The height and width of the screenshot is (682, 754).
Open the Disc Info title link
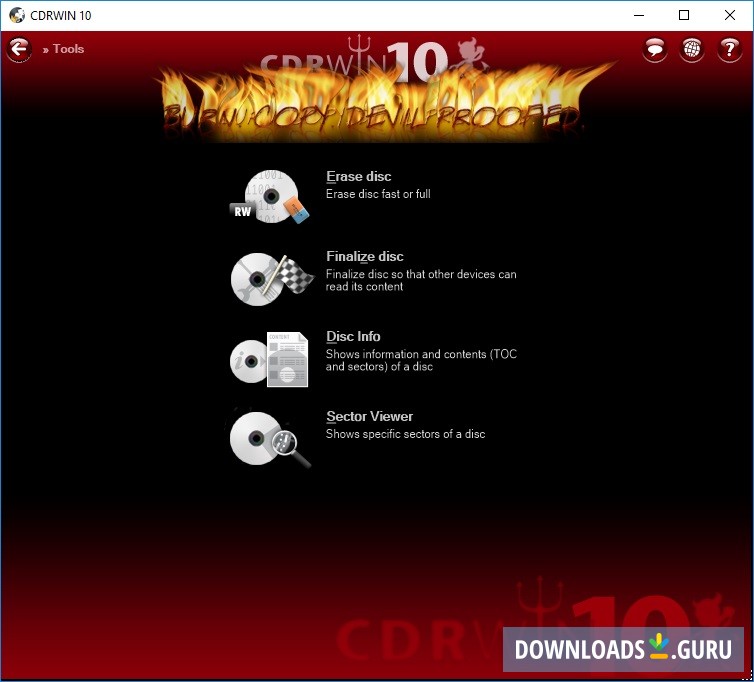(x=353, y=336)
